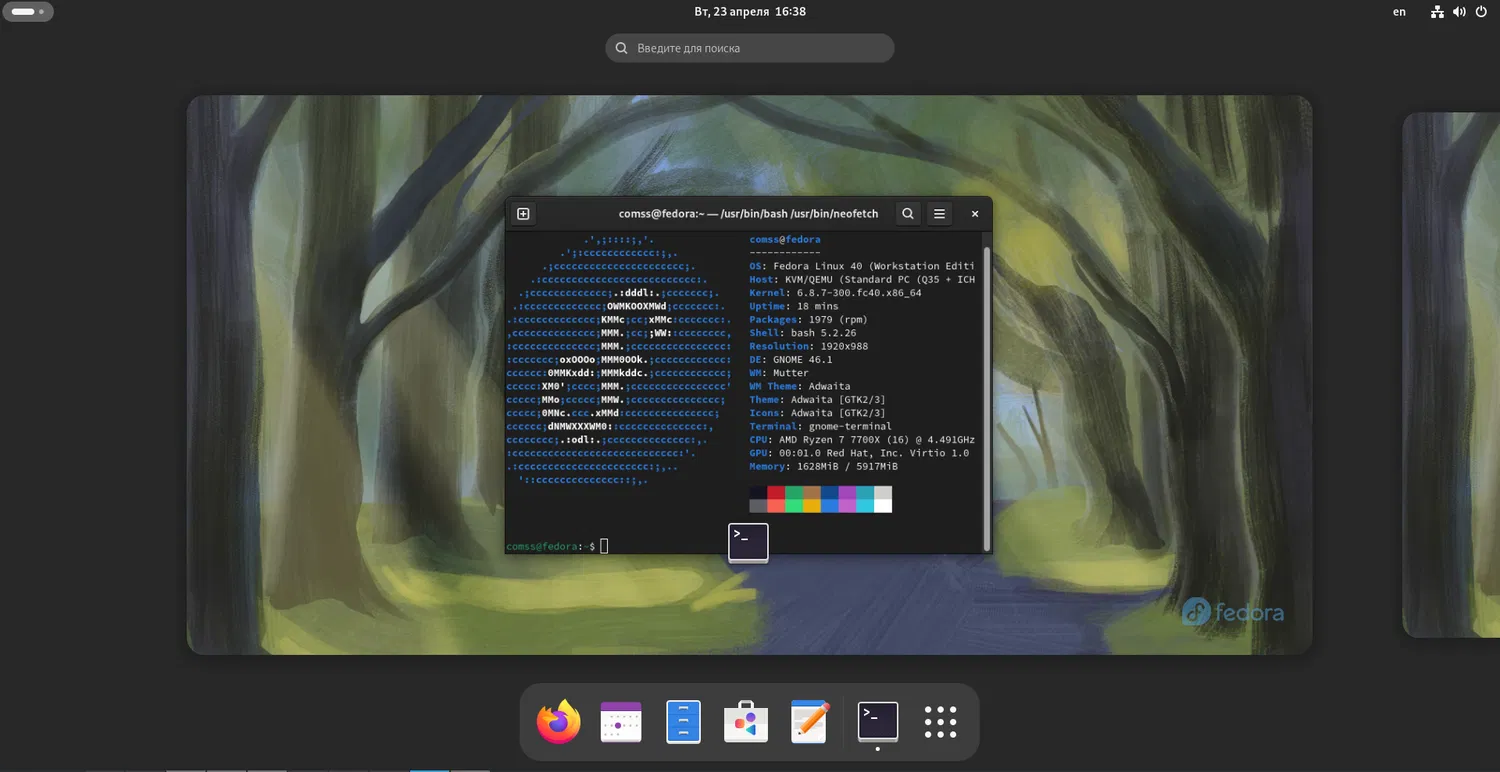
Task: Close the terminal window
Action: (x=975, y=214)
